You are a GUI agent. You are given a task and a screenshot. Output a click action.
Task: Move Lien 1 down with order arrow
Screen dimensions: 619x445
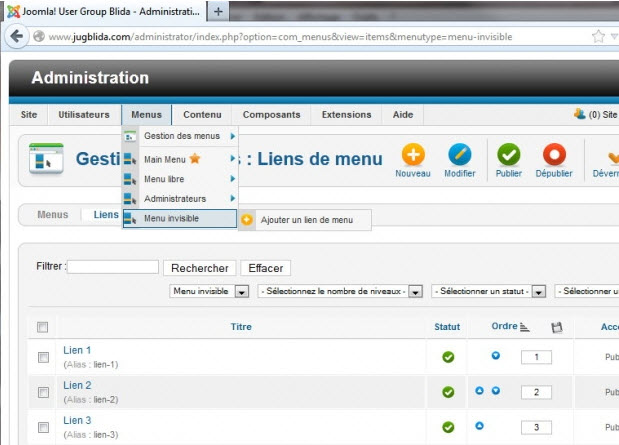click(495, 356)
